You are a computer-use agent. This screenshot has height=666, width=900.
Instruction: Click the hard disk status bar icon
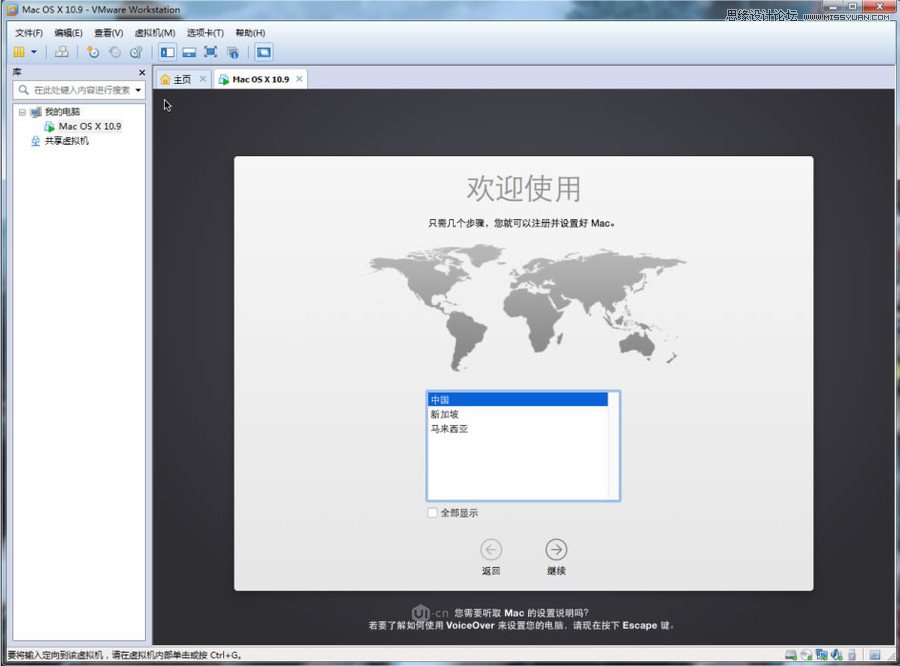coord(791,655)
